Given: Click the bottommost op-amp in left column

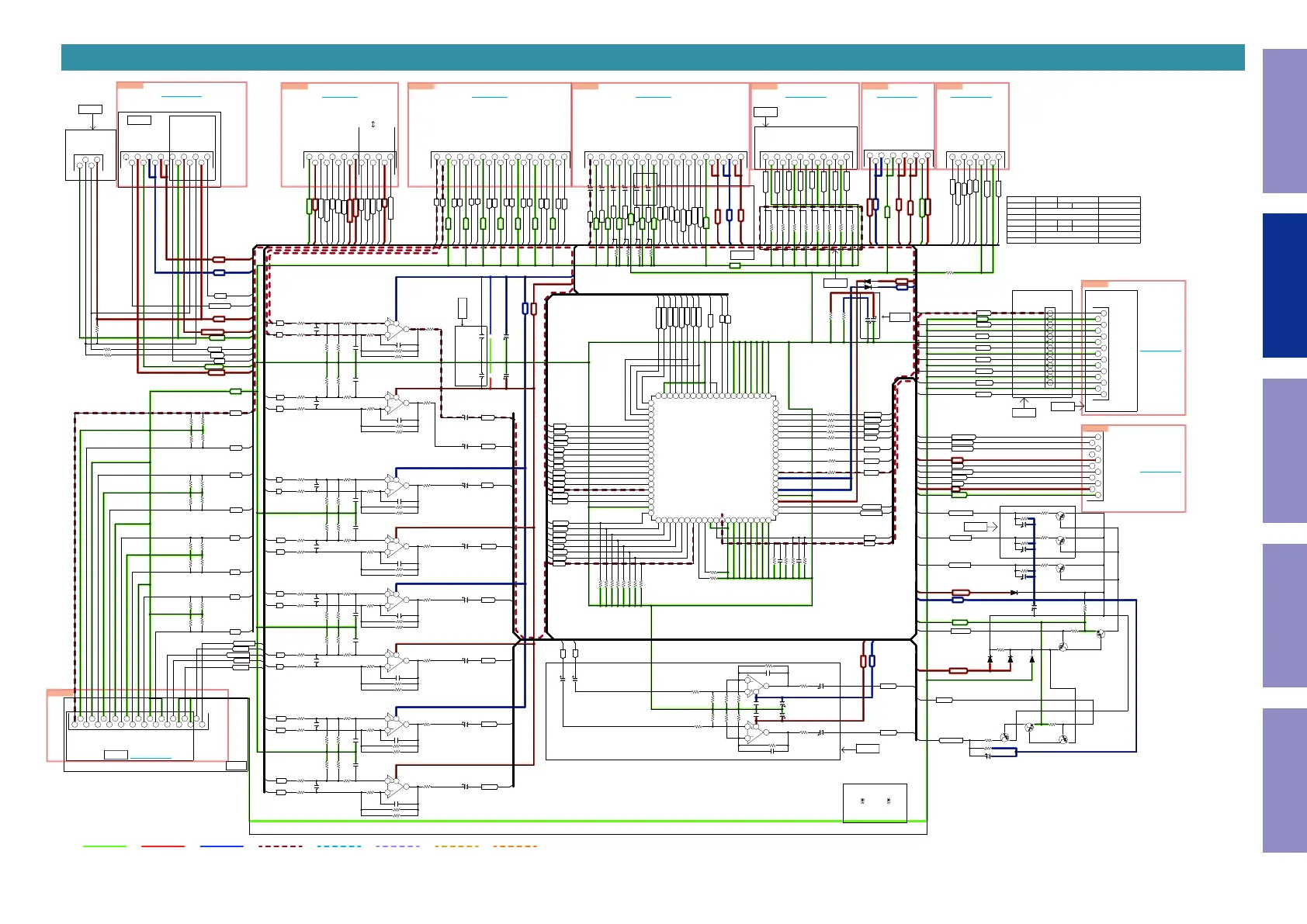Looking at the screenshot, I should click(x=394, y=787).
